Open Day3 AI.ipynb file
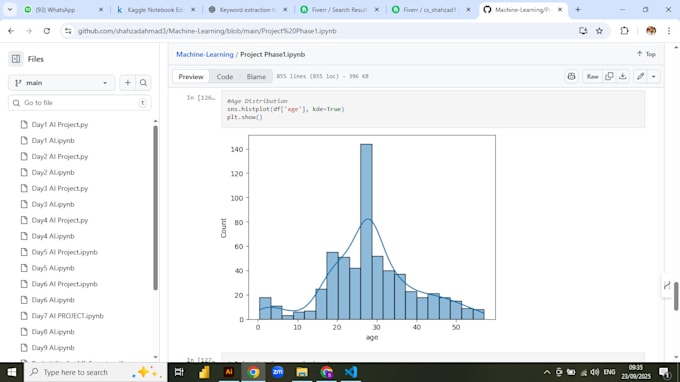The height and width of the screenshot is (382, 680). pyautogui.click(x=53, y=204)
